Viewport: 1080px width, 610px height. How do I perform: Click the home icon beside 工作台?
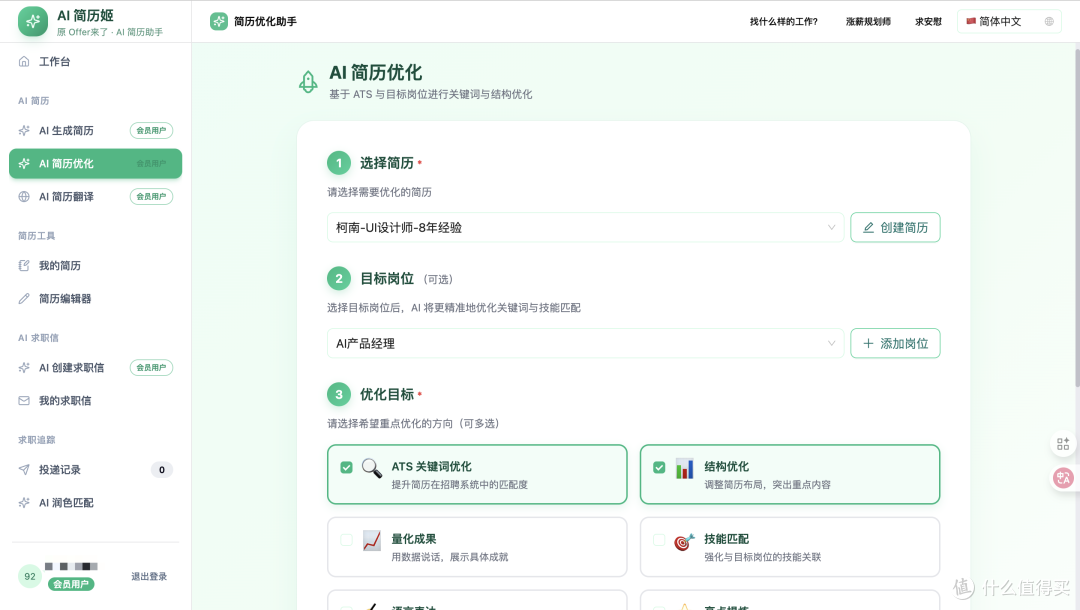[x=24, y=61]
